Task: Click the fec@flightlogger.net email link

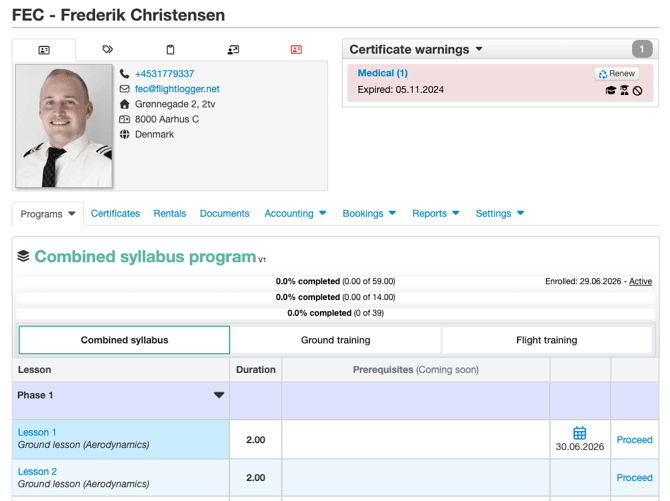Action: [x=177, y=89]
